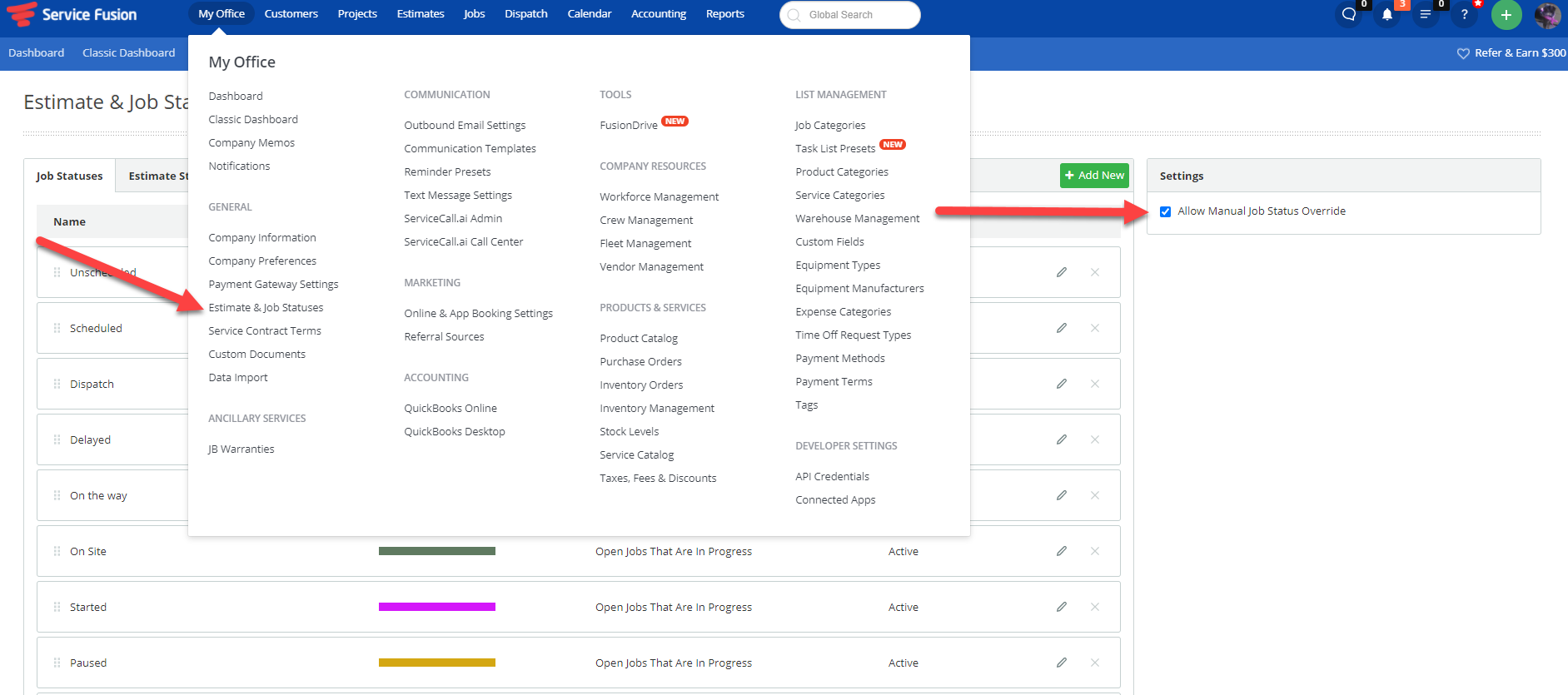Select Estimate & Job Statuses menu entry
This screenshot has width=1568, height=695.
(266, 307)
